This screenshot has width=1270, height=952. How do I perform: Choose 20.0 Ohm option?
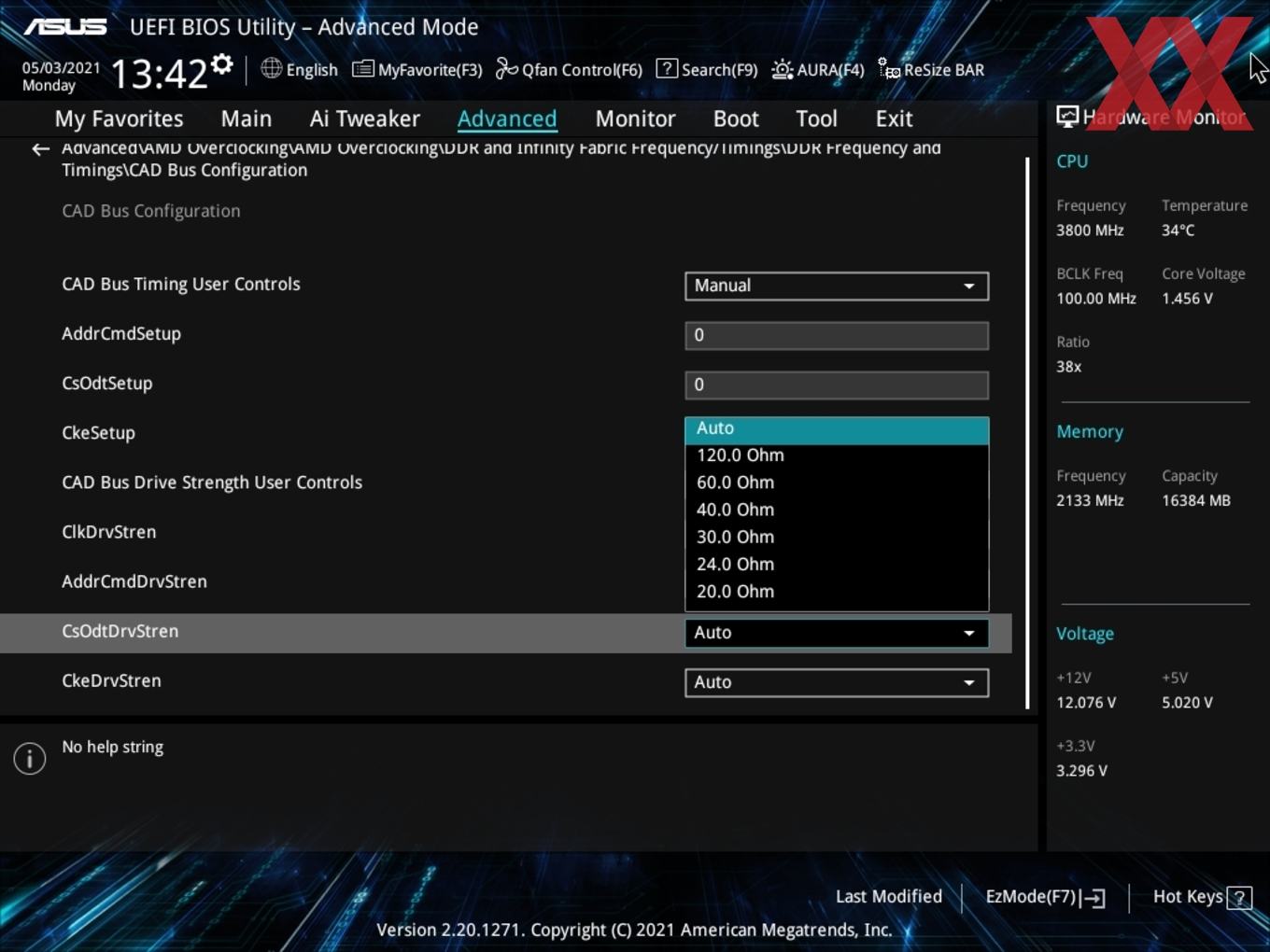pyautogui.click(x=837, y=591)
